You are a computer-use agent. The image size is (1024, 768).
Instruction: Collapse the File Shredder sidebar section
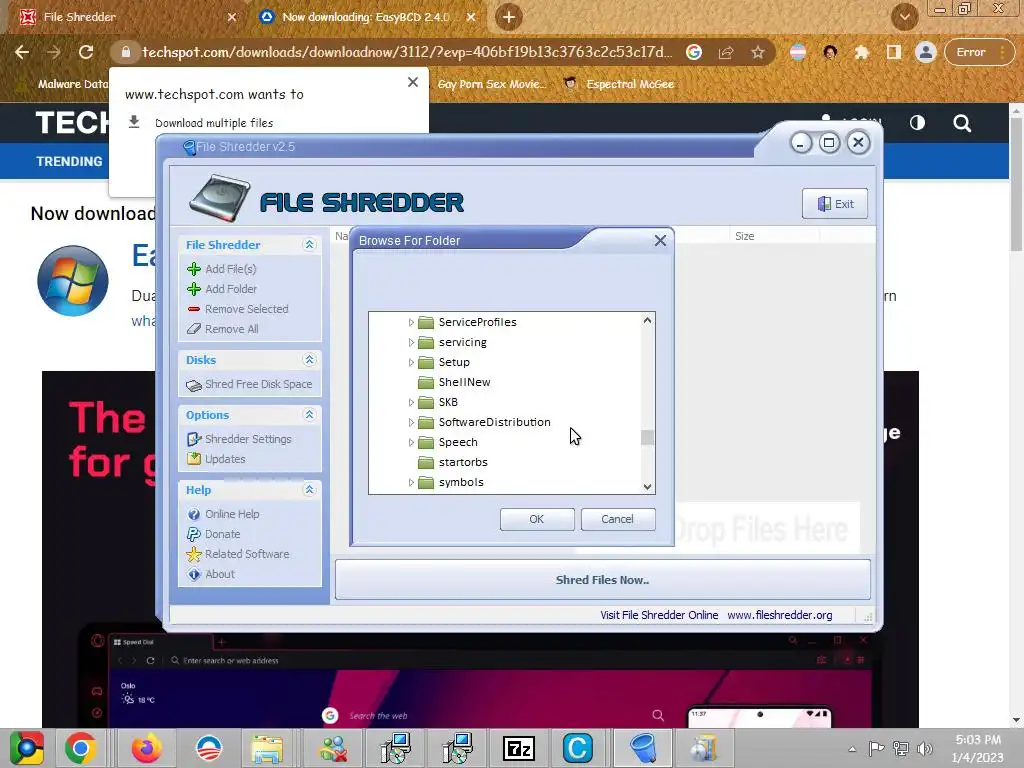[x=310, y=245]
